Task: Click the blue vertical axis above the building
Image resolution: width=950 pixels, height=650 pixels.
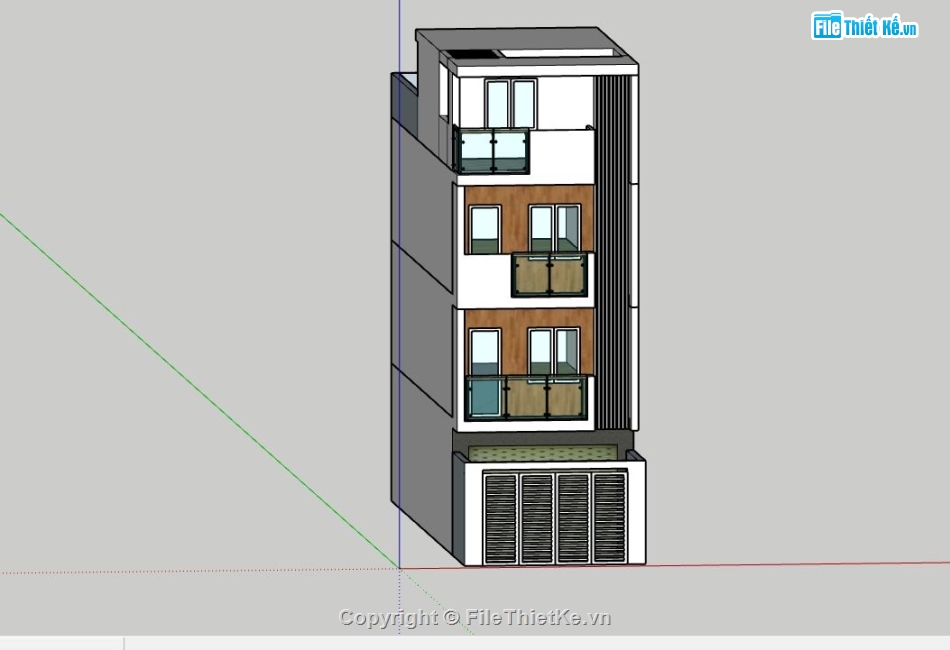Action: pyautogui.click(x=399, y=36)
